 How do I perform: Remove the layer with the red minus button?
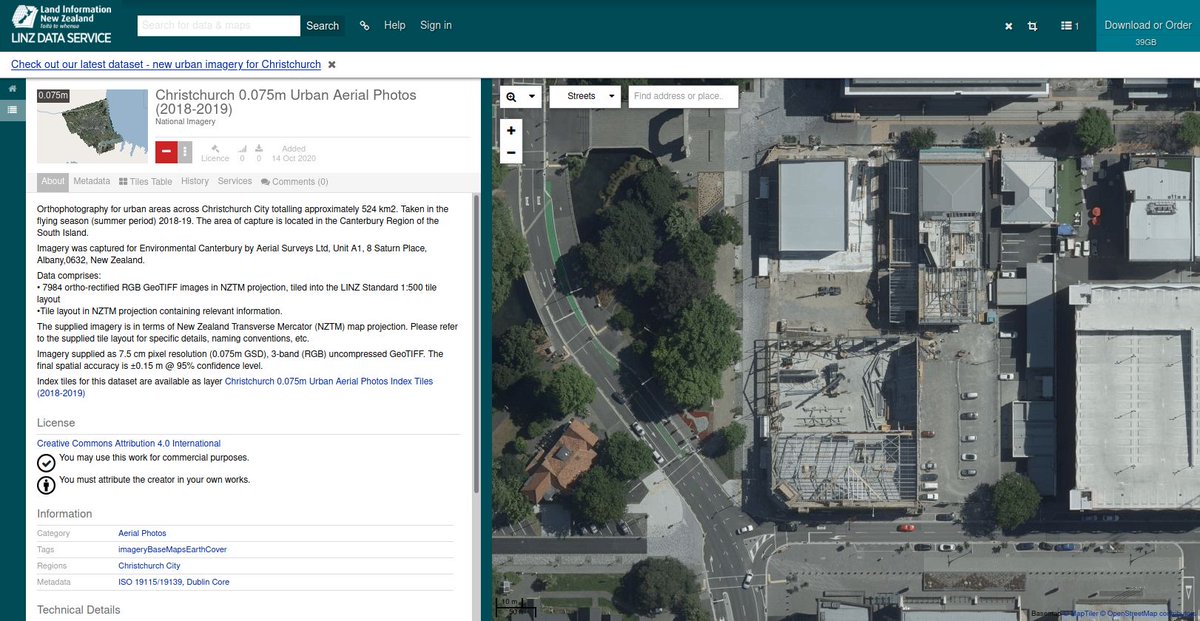click(x=166, y=152)
